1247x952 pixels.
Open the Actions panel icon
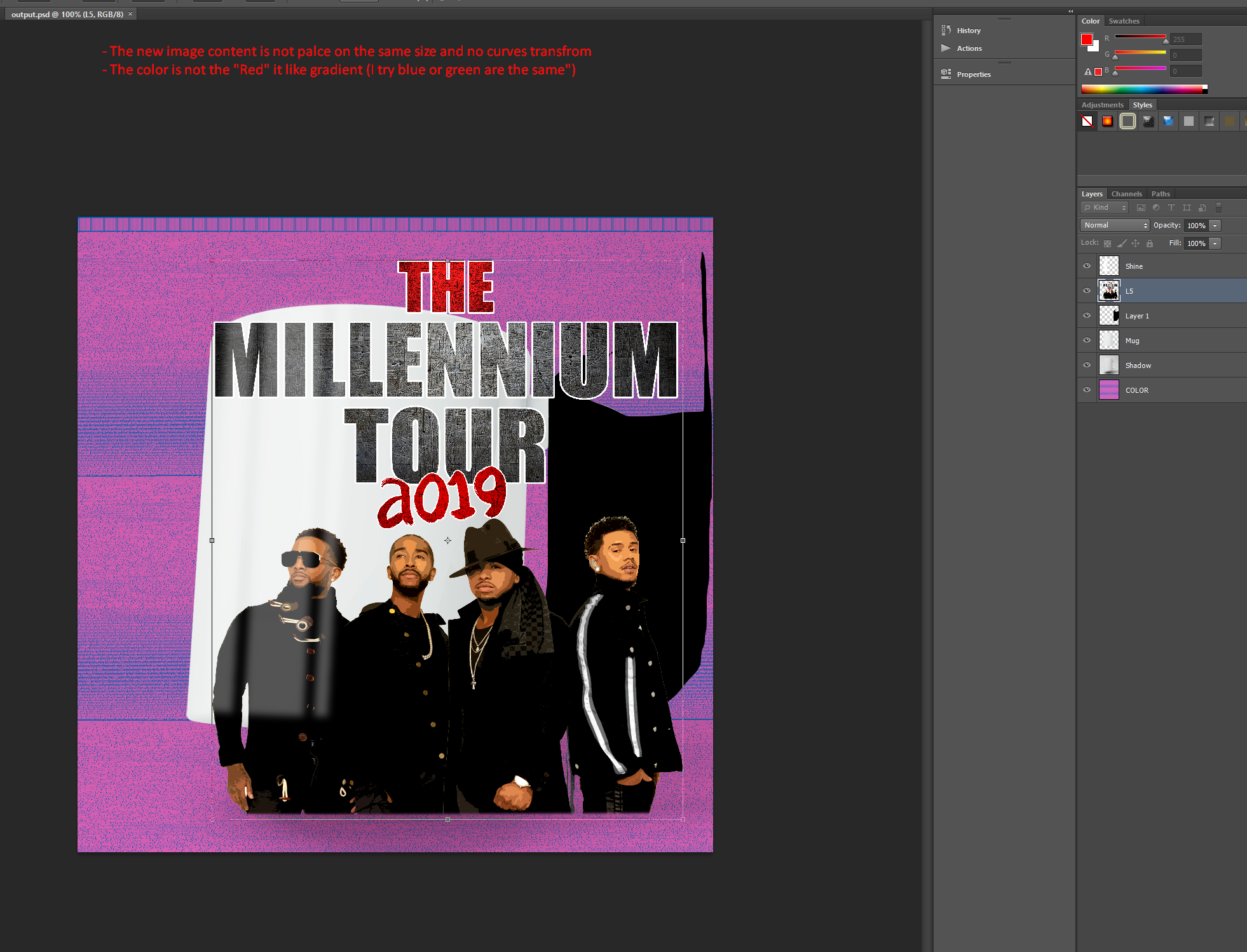point(946,48)
